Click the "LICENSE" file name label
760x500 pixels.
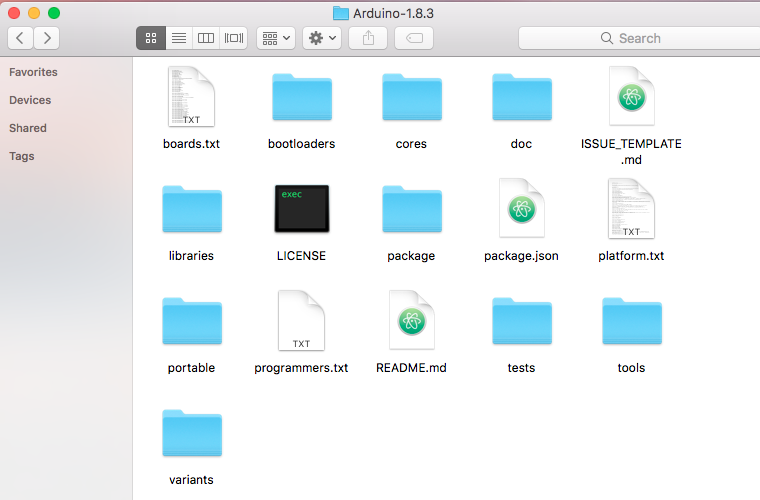(301, 256)
